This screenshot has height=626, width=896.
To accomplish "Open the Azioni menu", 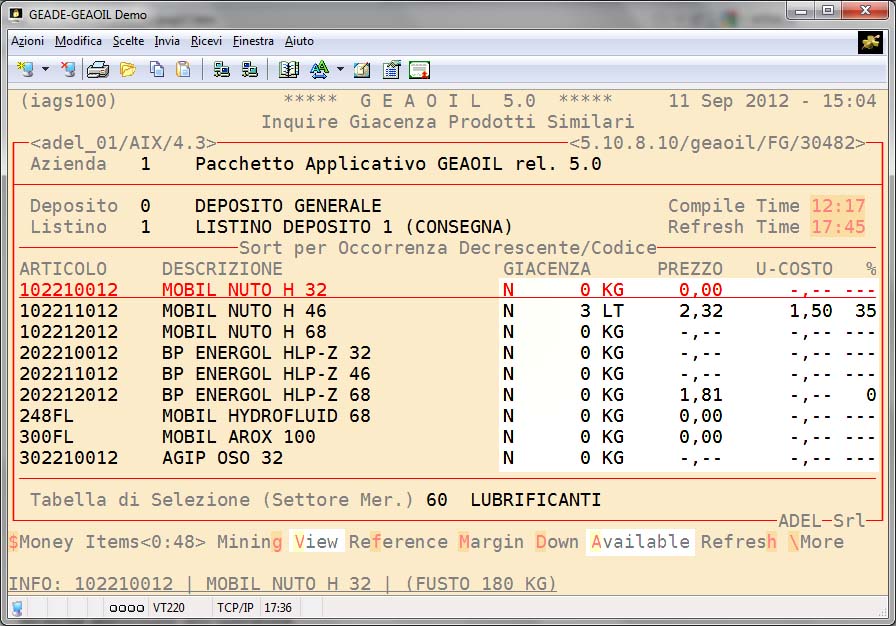I will coord(27,41).
